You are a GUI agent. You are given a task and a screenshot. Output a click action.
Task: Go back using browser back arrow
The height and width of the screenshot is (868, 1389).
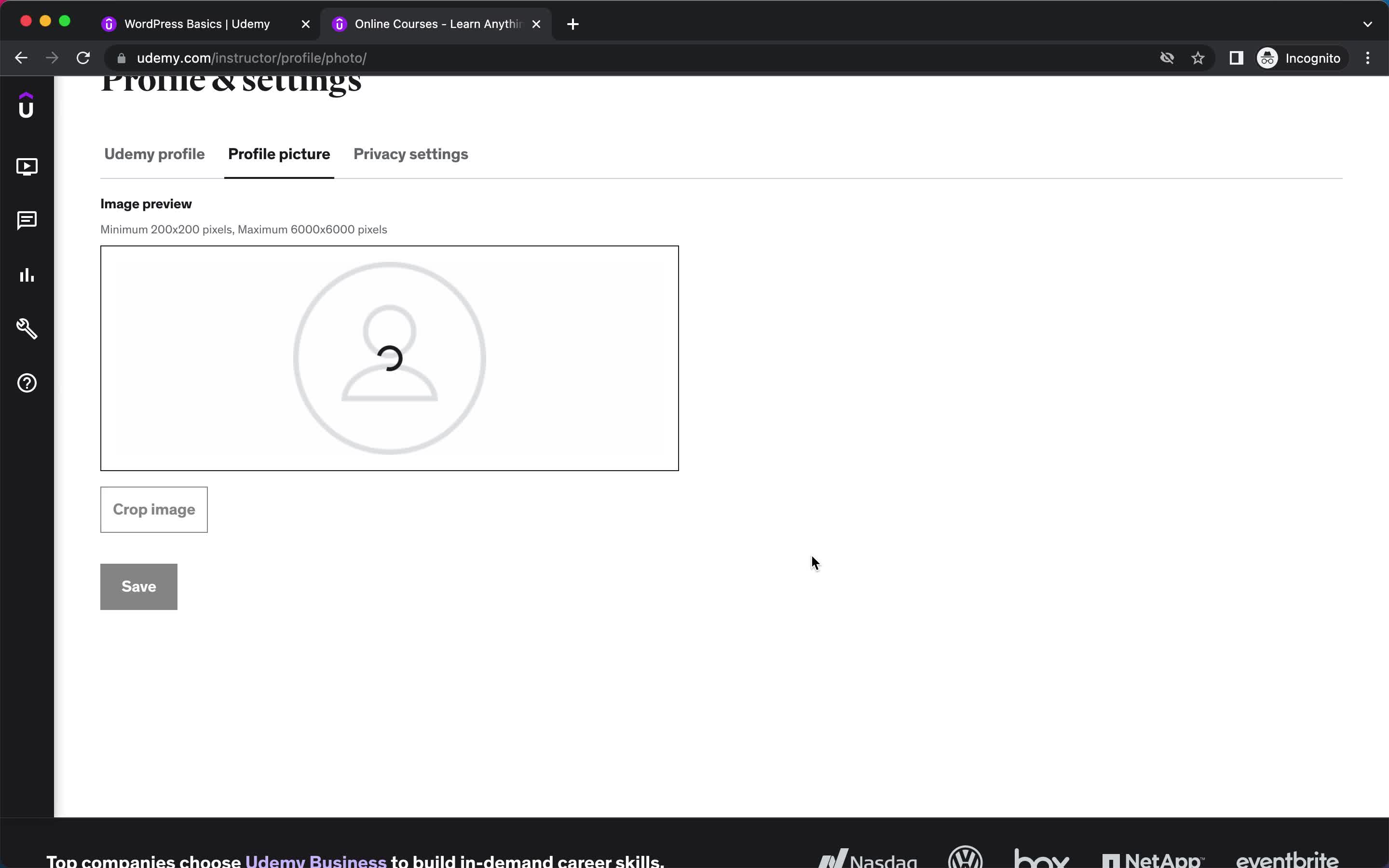pyautogui.click(x=21, y=58)
